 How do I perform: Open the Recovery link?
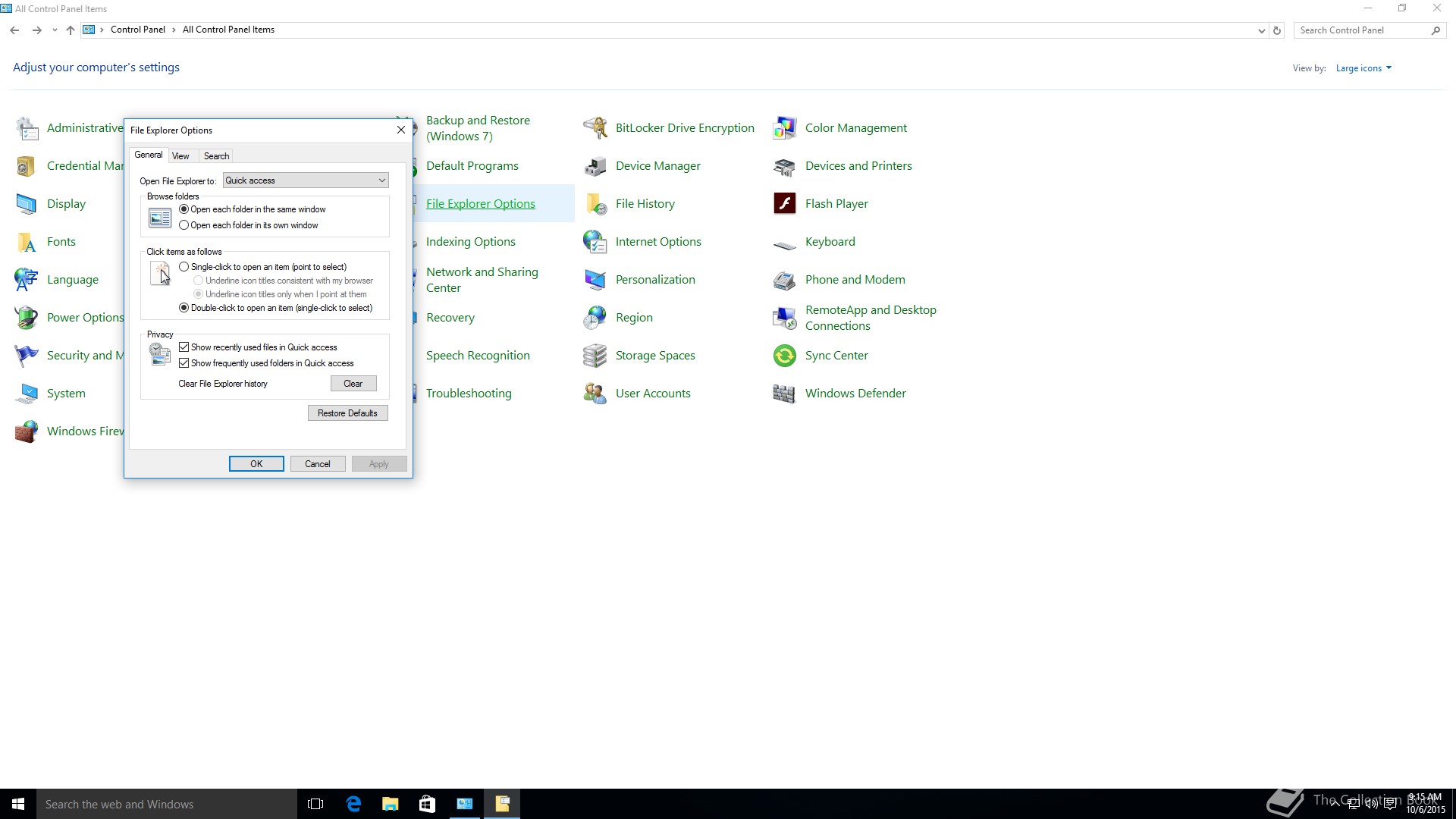[450, 318]
